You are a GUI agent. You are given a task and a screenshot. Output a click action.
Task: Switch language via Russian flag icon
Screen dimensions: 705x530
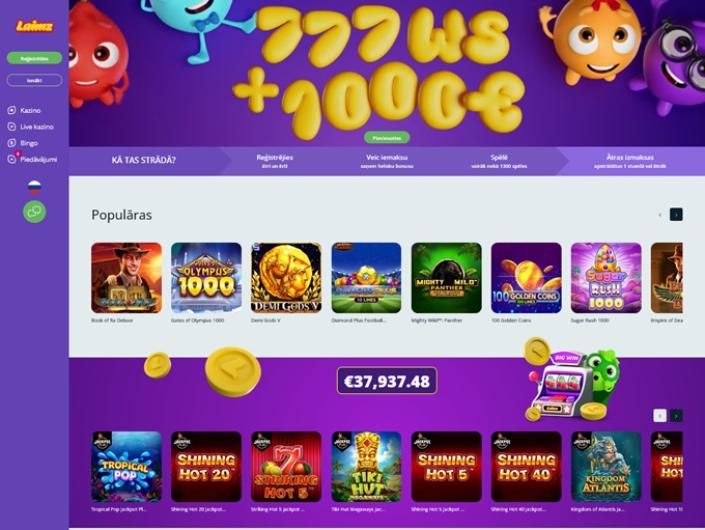pyautogui.click(x=35, y=187)
